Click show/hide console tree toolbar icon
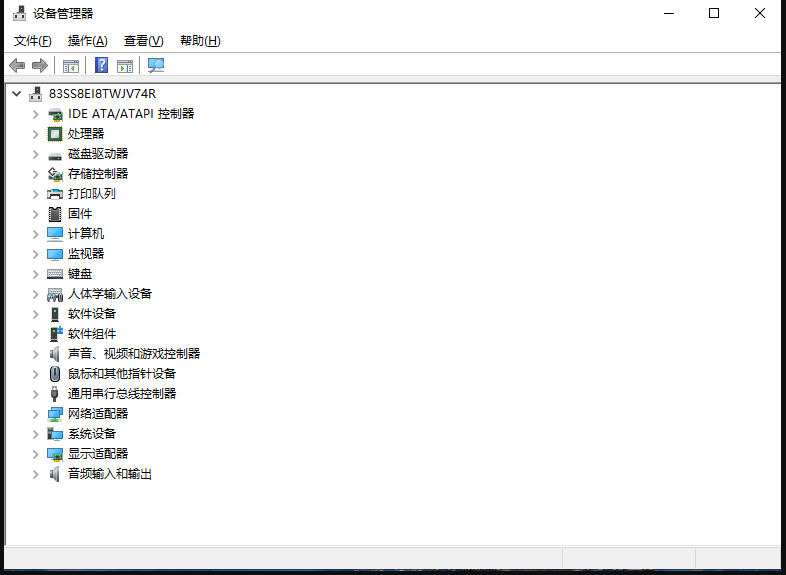This screenshot has width=786, height=575. [x=71, y=66]
